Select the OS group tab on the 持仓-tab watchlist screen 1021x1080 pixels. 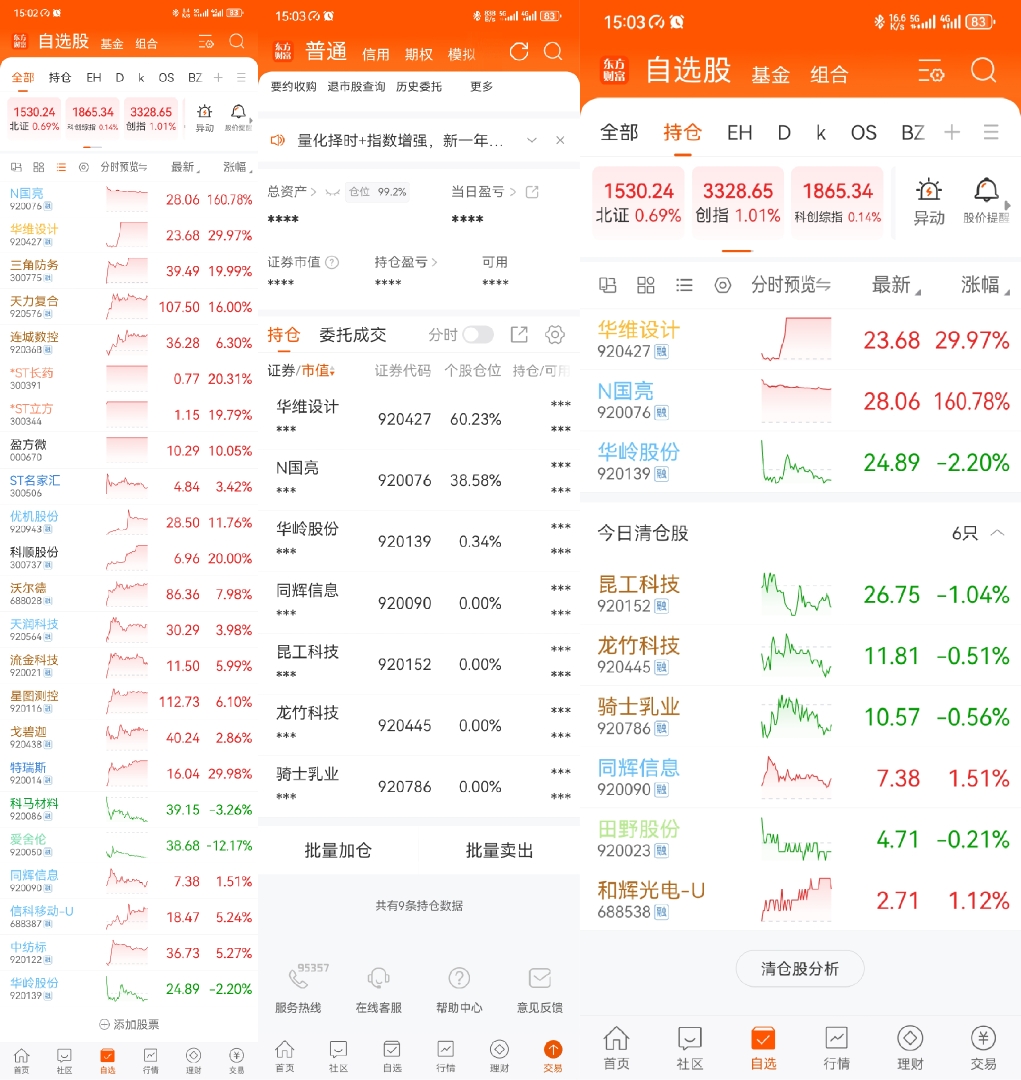(863, 132)
